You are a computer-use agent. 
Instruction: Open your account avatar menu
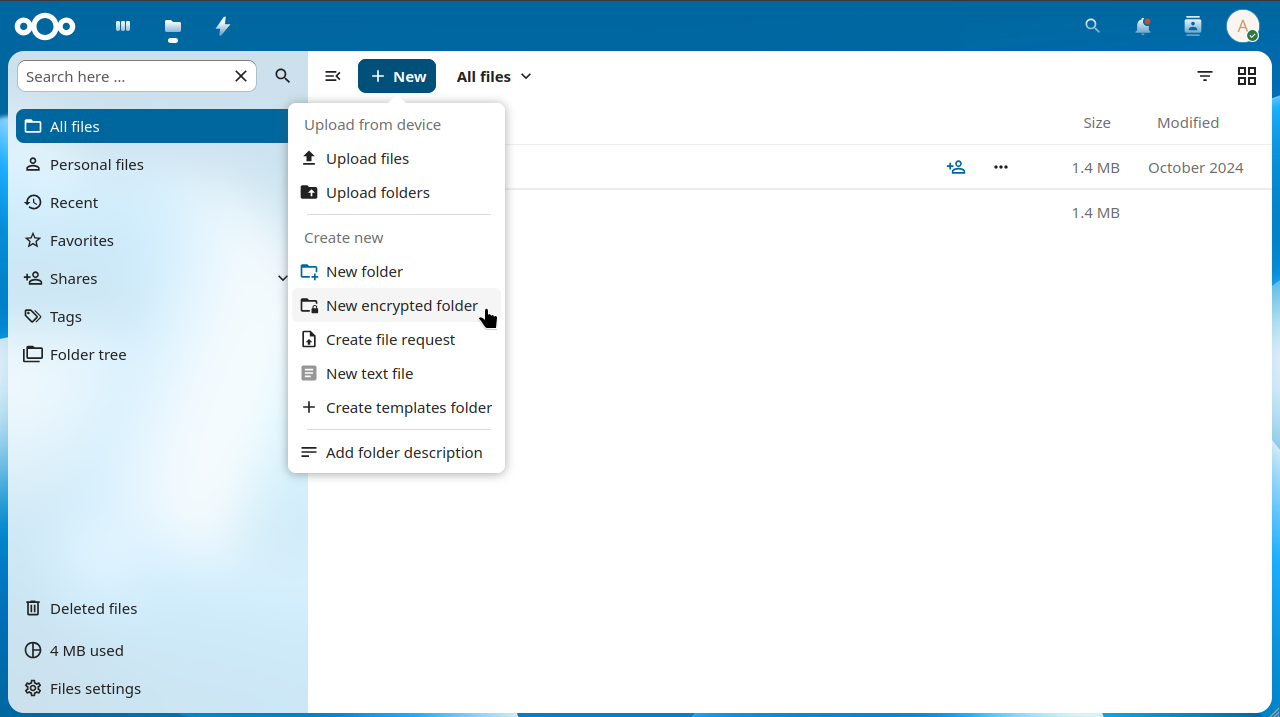[x=1243, y=26]
